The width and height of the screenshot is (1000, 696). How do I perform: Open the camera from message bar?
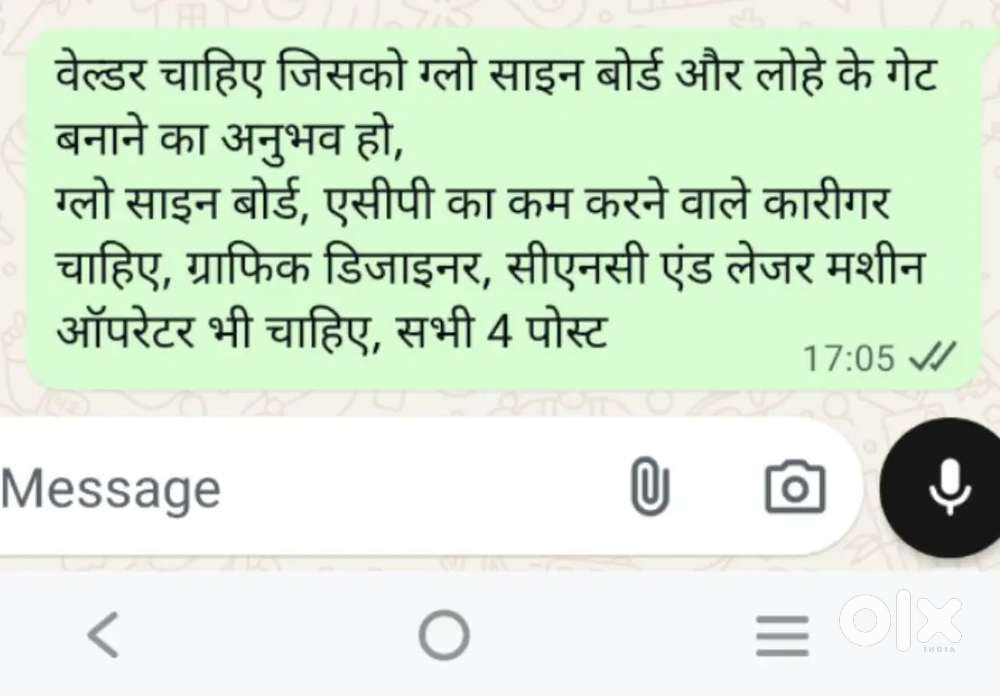[x=795, y=487]
